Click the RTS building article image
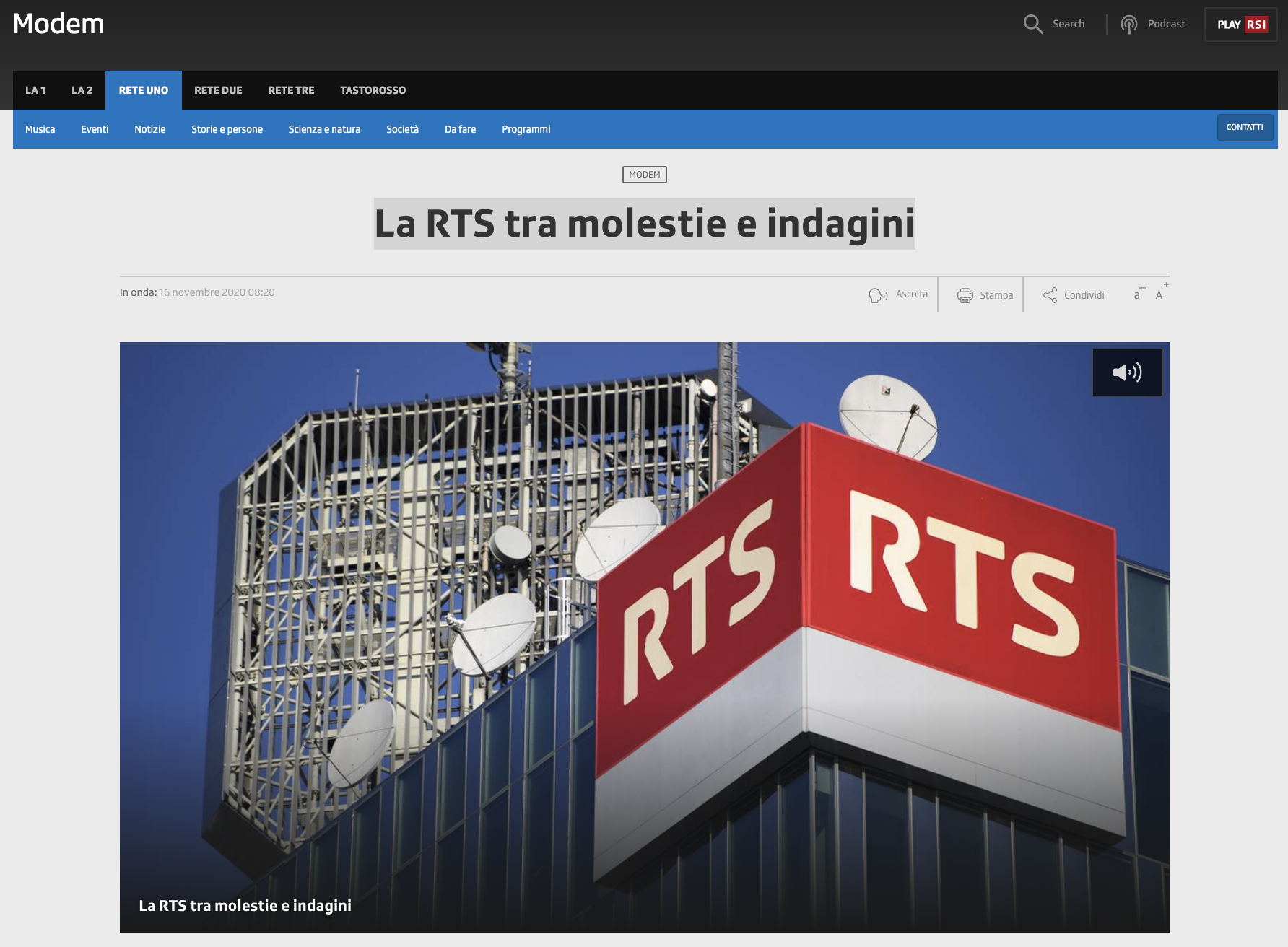1288x947 pixels. point(645,637)
